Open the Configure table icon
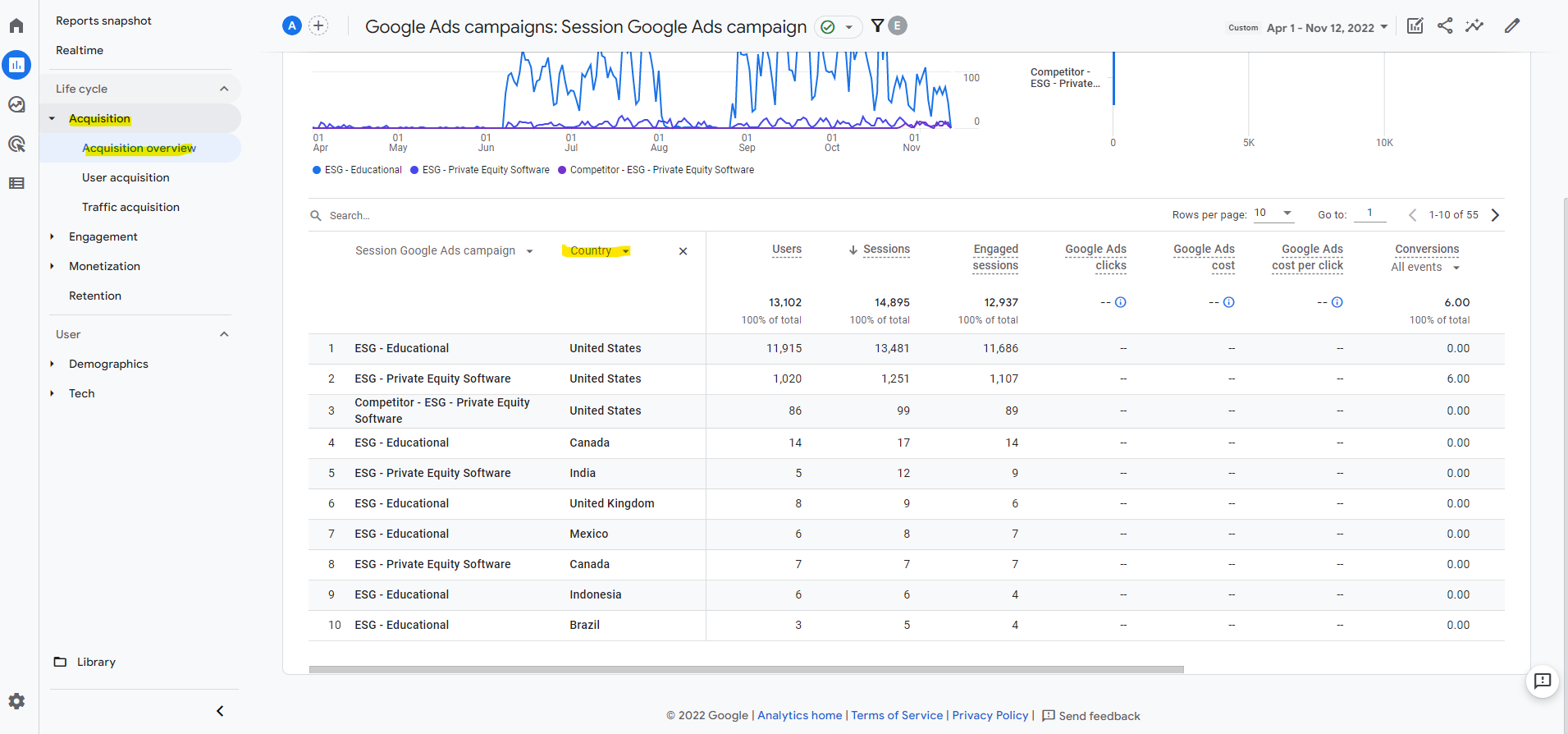The width and height of the screenshot is (1568, 734). click(16, 183)
